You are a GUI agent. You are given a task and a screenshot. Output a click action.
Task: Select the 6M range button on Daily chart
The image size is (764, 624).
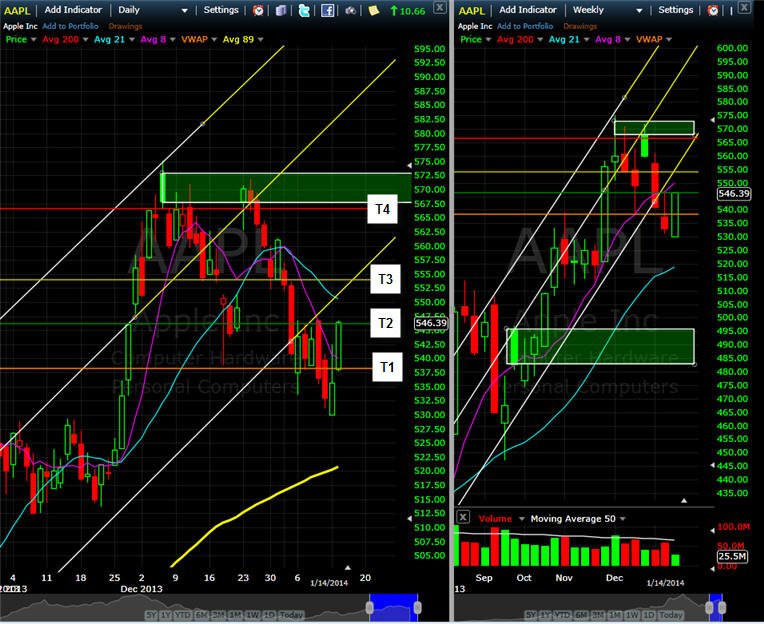pyautogui.click(x=201, y=615)
